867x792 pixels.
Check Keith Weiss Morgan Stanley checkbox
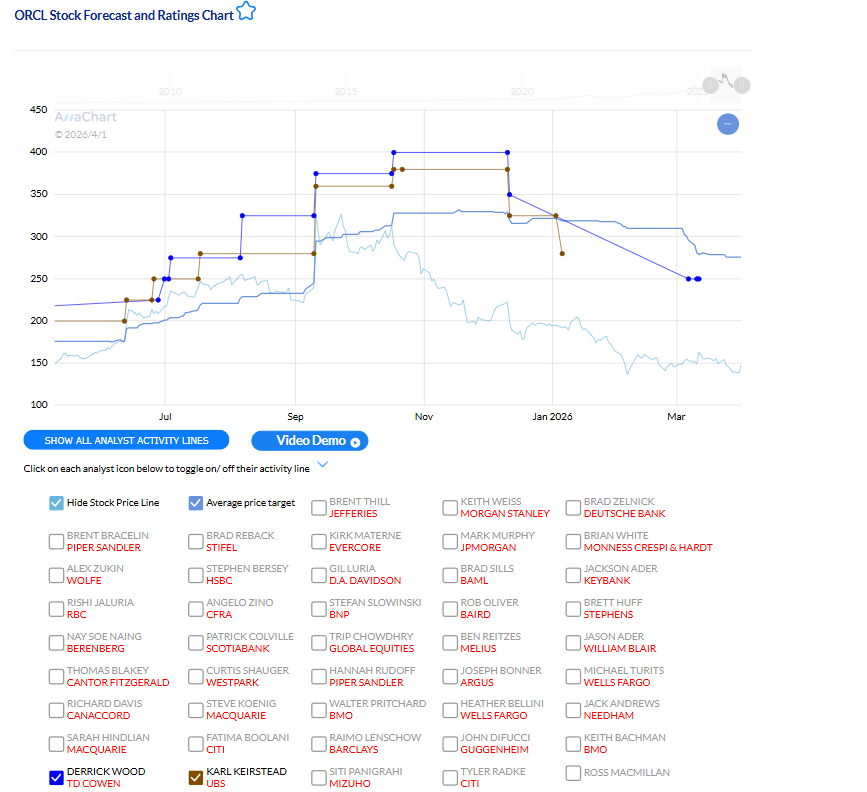[449, 508]
